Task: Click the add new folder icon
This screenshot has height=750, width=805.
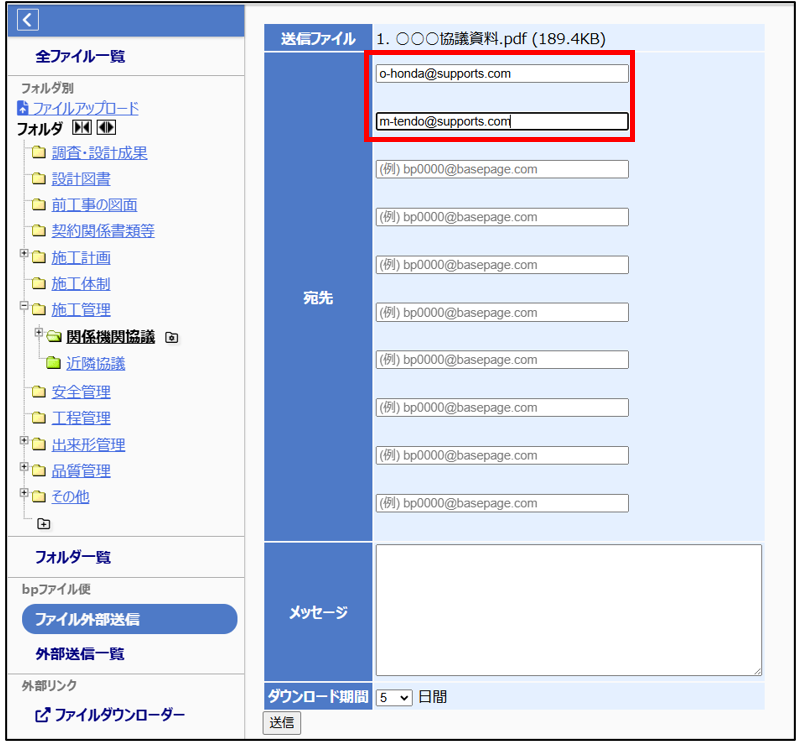Action: [x=44, y=523]
